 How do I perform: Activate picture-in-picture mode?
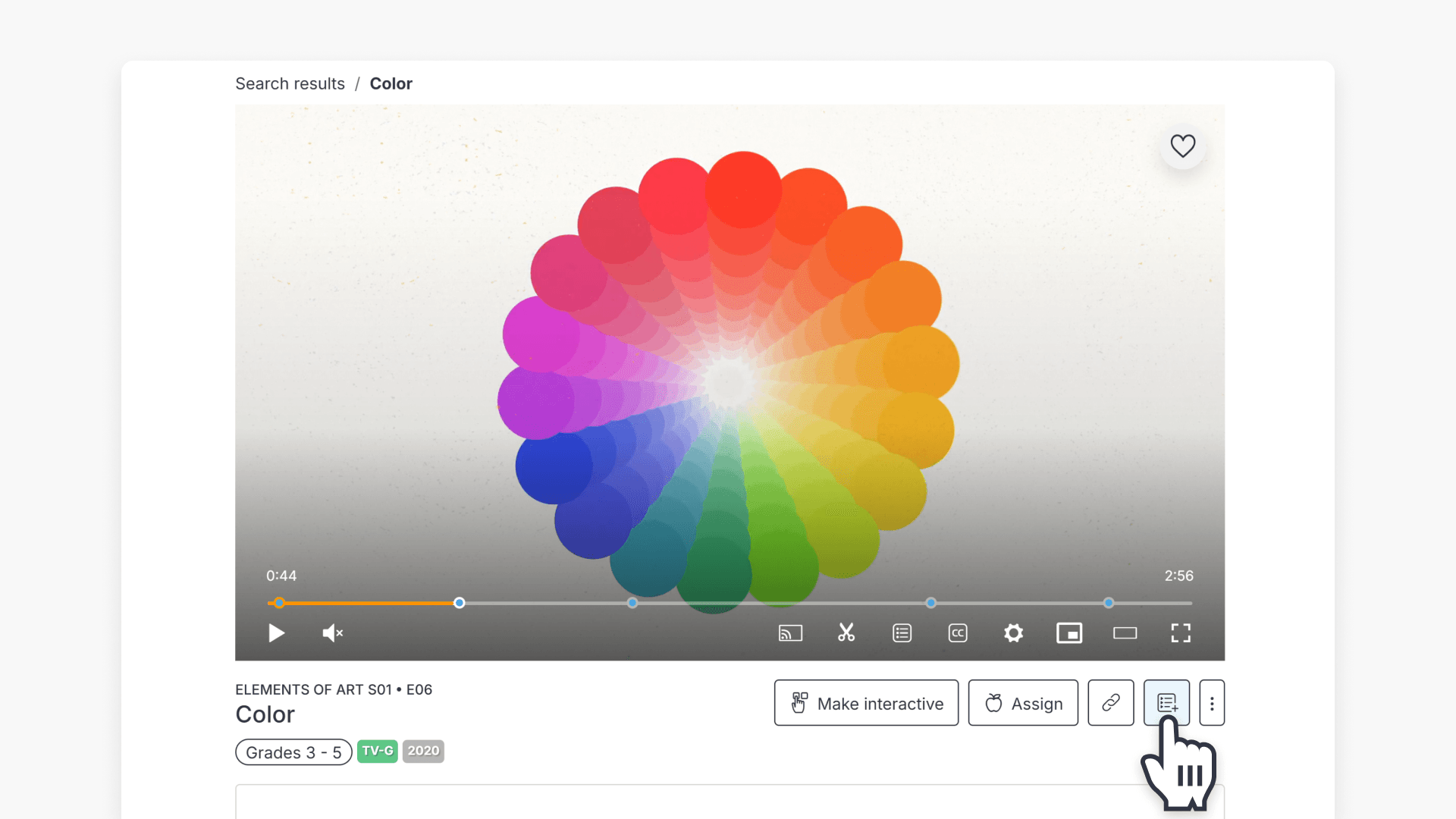point(1069,633)
